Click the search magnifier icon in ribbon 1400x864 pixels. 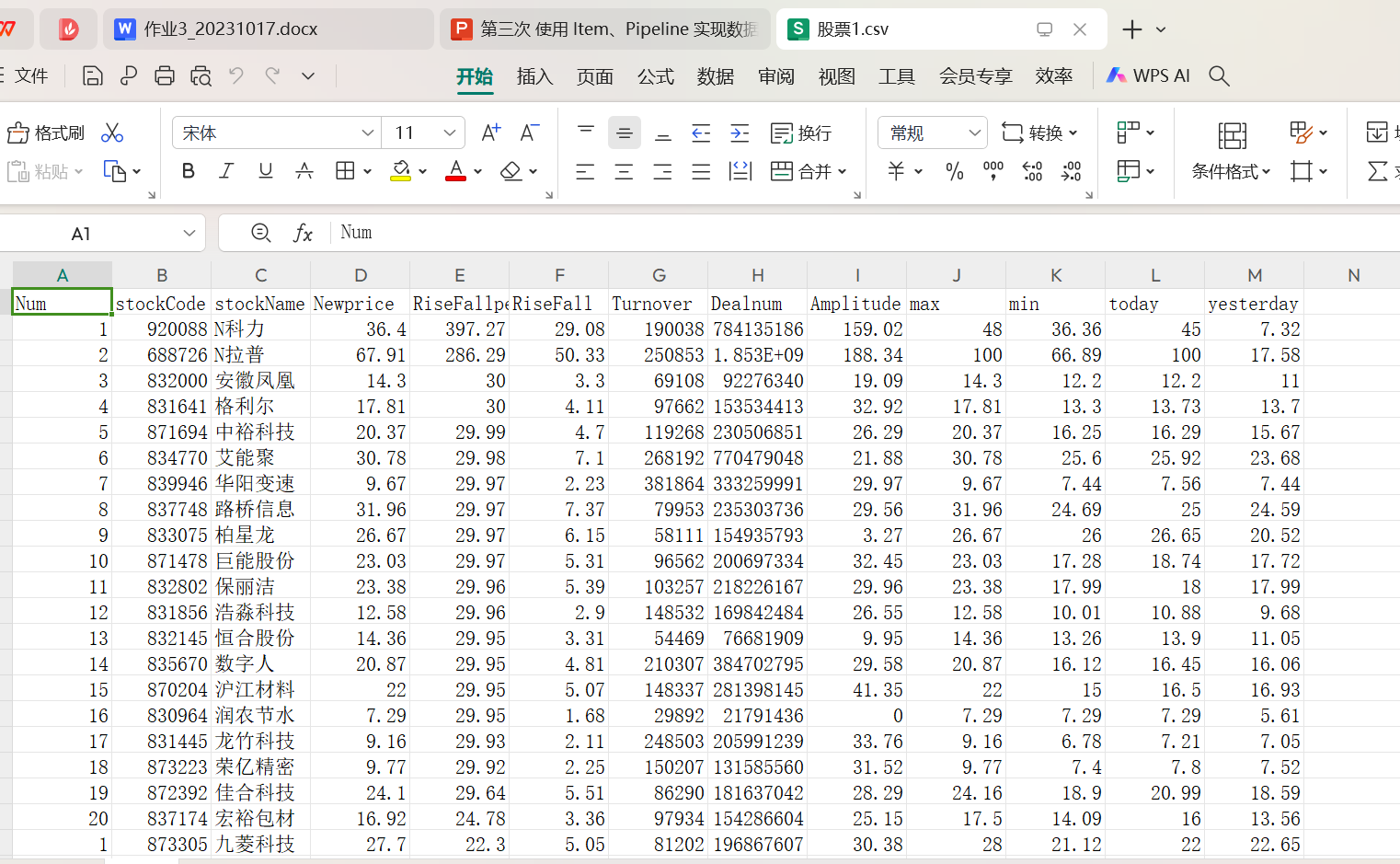point(1220,75)
